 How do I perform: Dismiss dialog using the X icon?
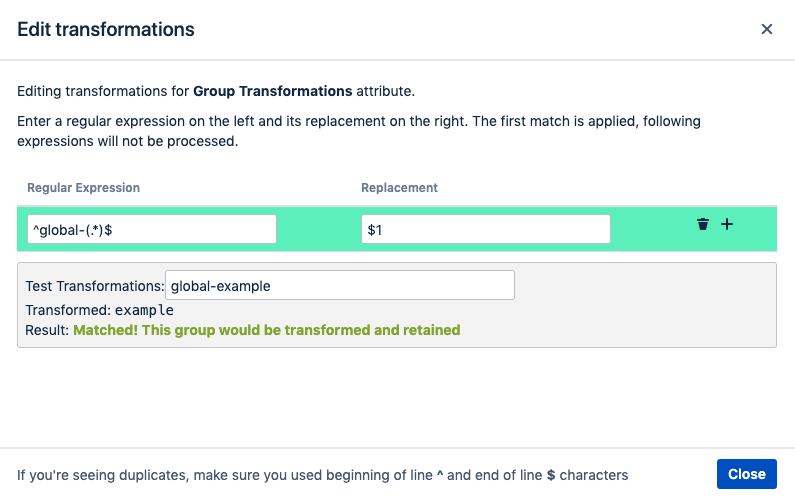767,29
